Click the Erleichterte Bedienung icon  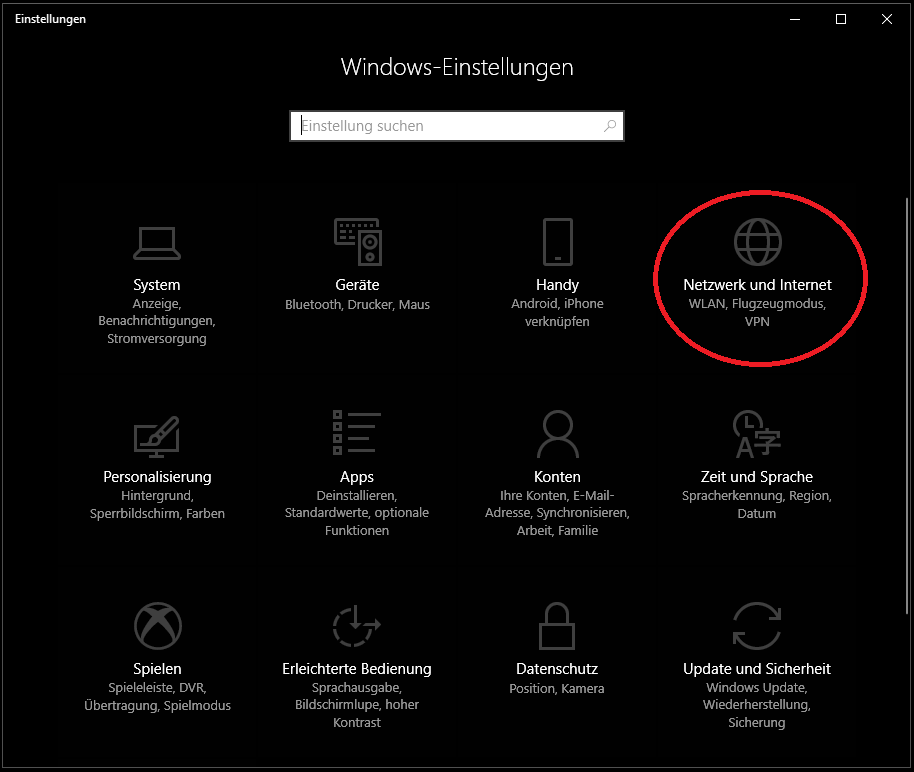click(x=357, y=626)
